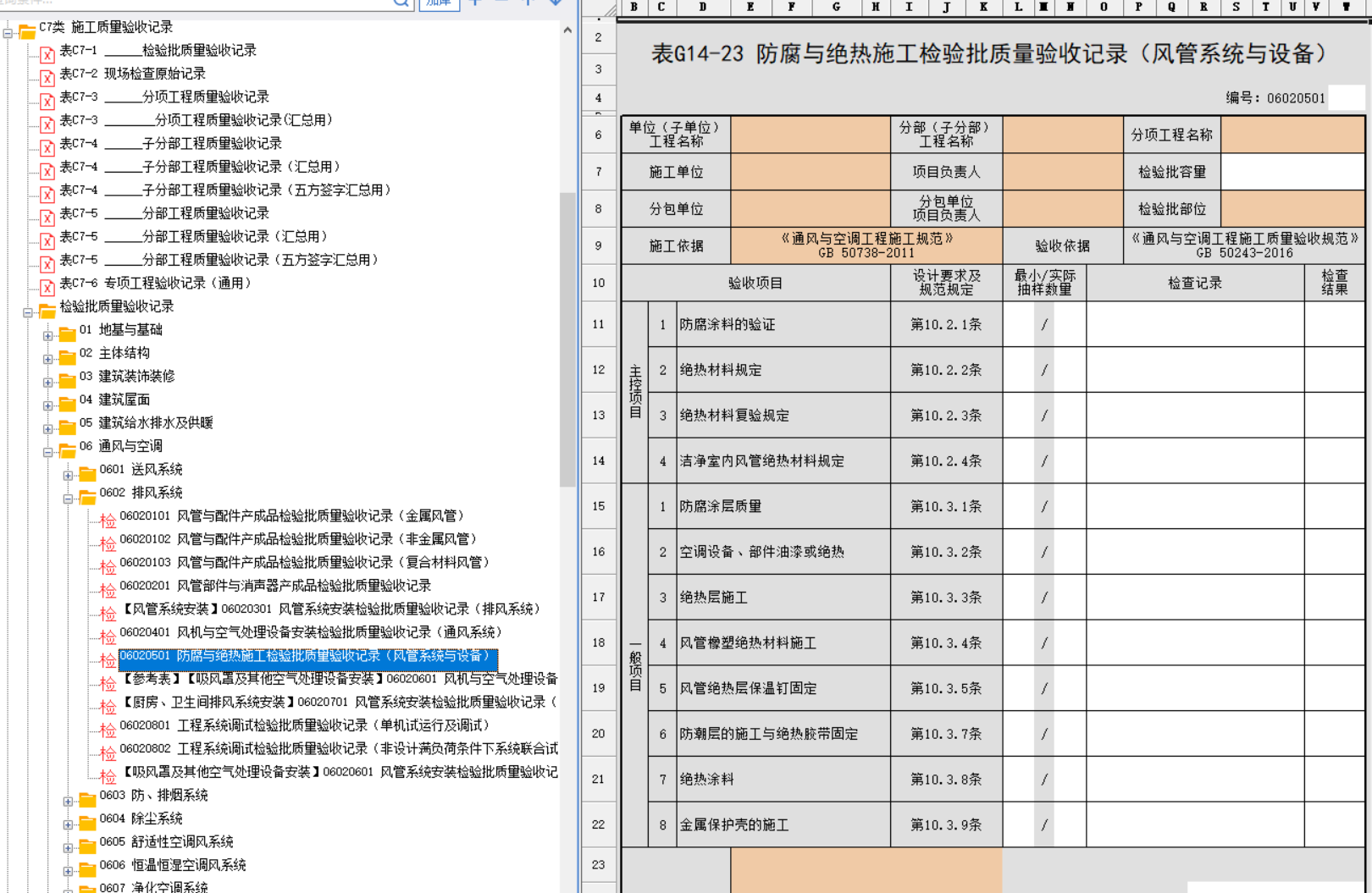The width and height of the screenshot is (1372, 893).
Task: Click the folder icon for 检验批质量验收记录
Action: (47, 311)
